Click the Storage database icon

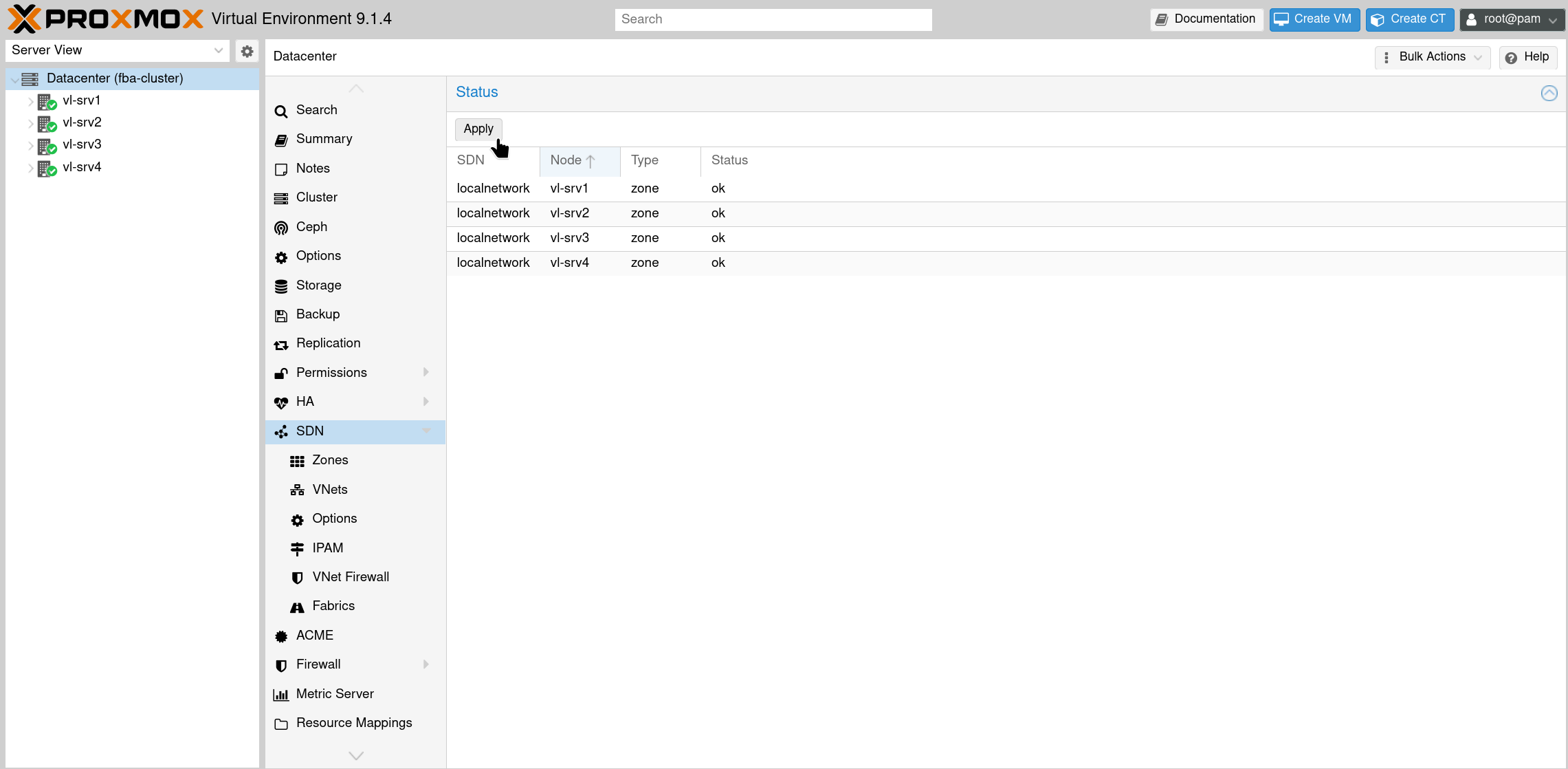[x=281, y=286]
